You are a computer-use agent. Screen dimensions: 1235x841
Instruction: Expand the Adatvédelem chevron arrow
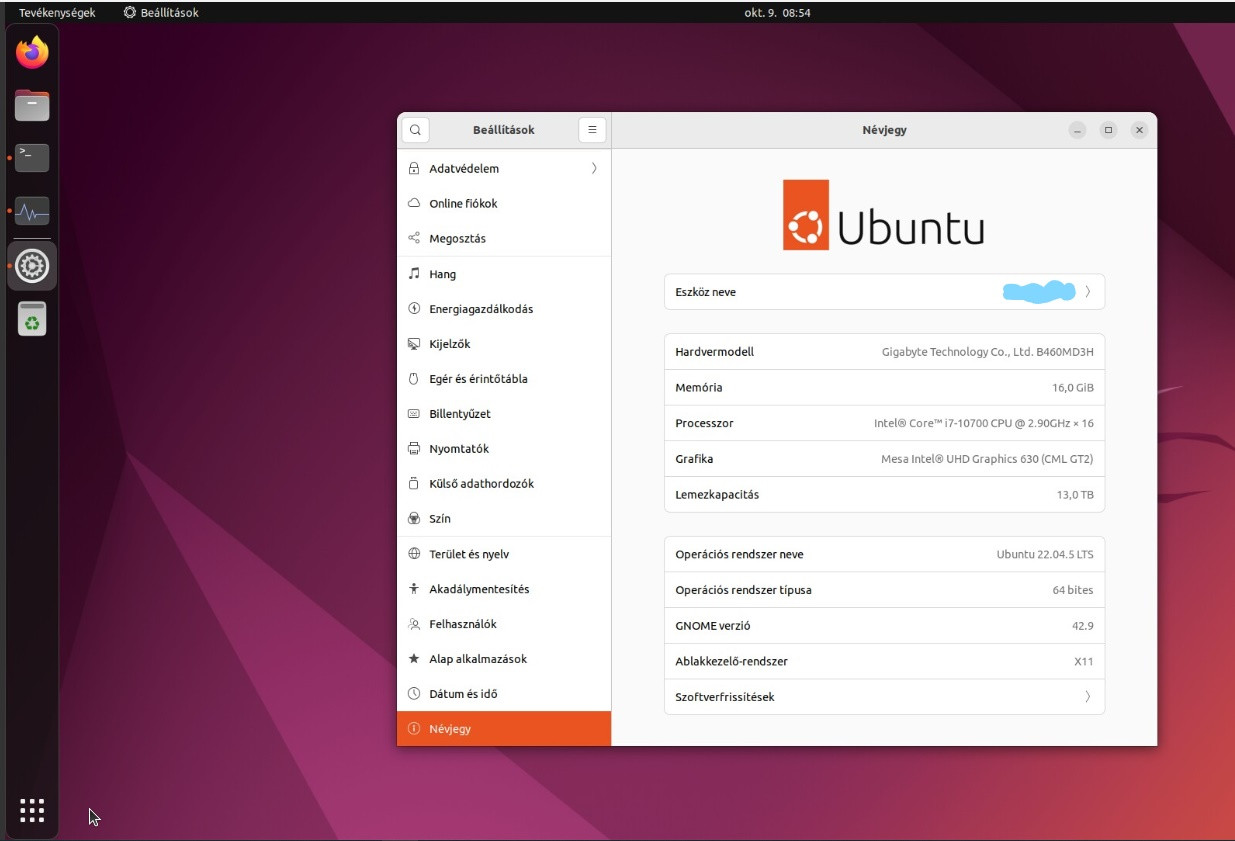[x=594, y=168]
